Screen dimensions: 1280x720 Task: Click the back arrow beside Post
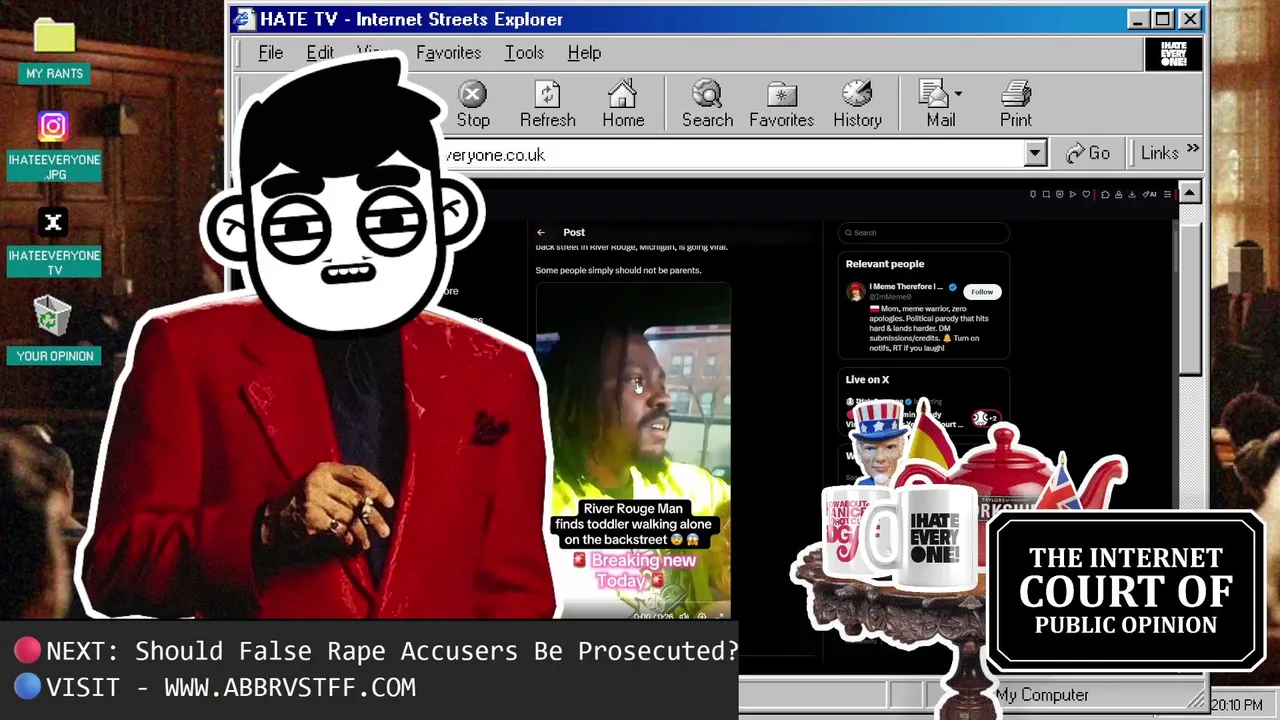[x=541, y=232]
